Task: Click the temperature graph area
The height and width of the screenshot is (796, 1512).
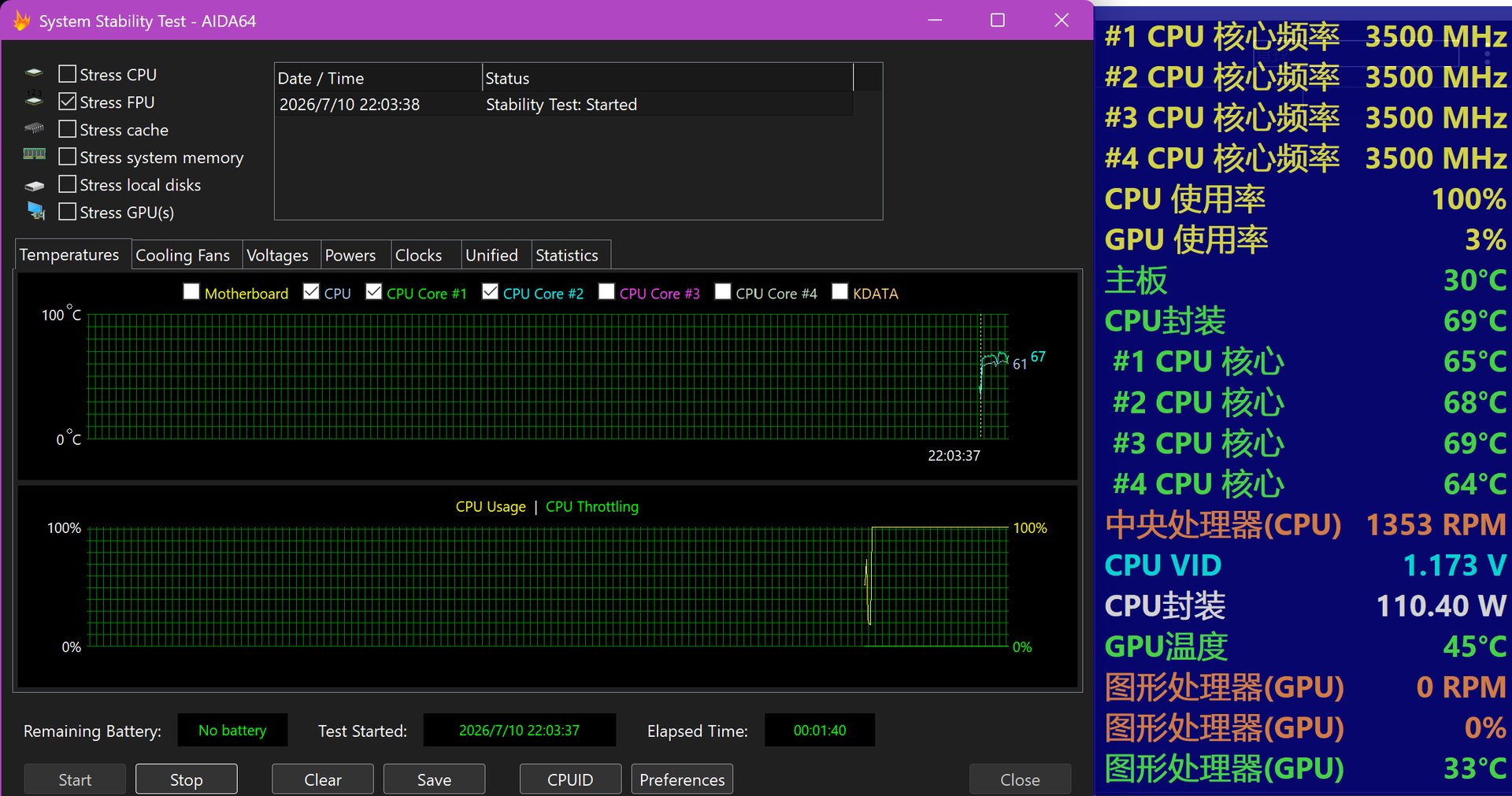Action: pyautogui.click(x=548, y=376)
